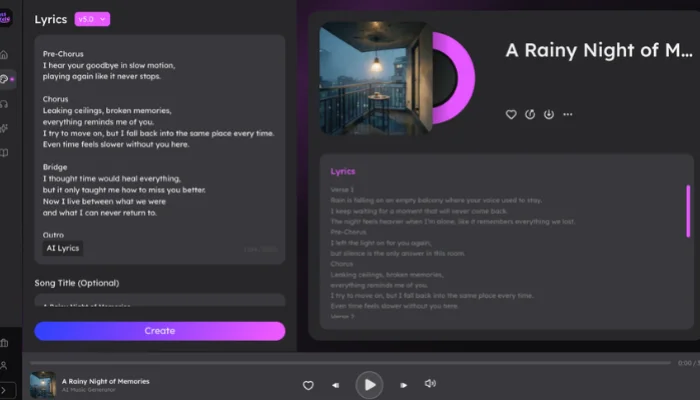This screenshot has height=400, width=700.
Task: Click the heart icon in bottom player bar
Action: point(308,385)
